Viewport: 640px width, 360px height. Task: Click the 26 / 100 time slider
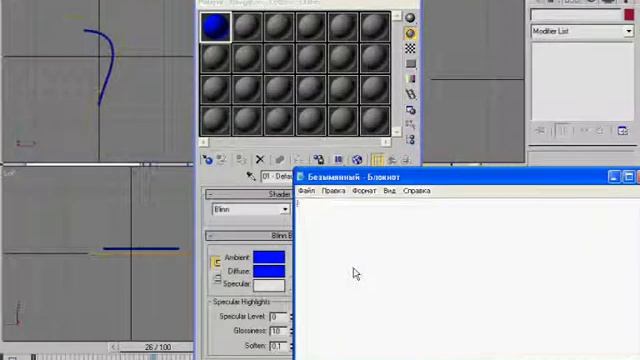[158, 347]
